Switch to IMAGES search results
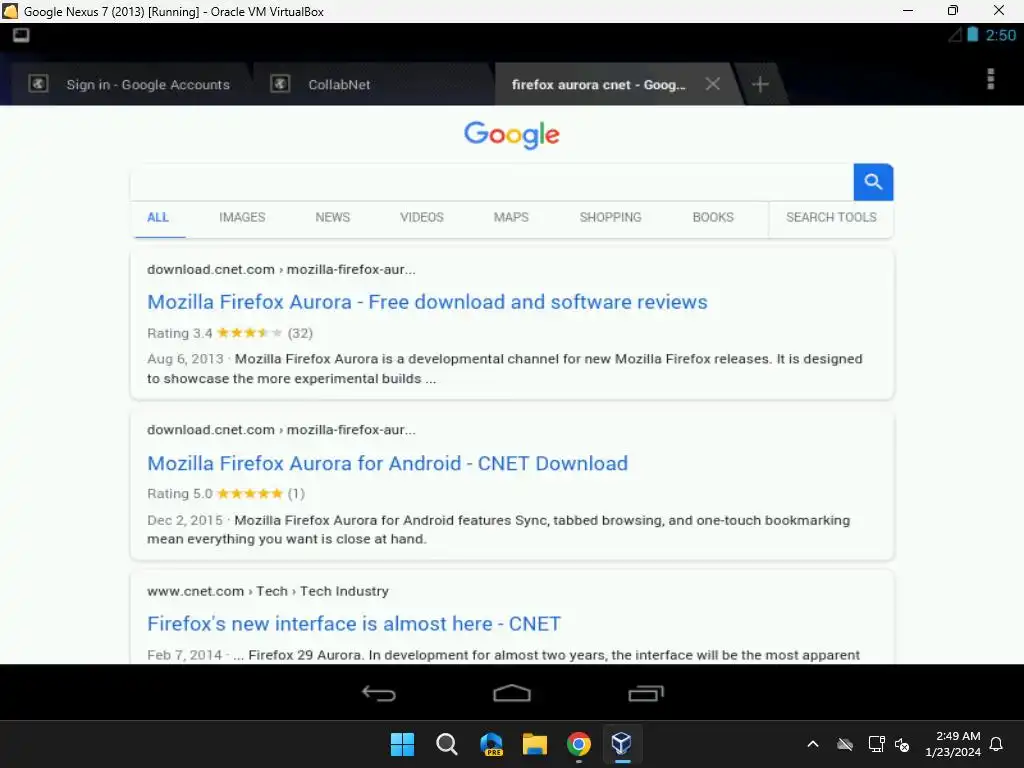The height and width of the screenshot is (768, 1024). pyautogui.click(x=242, y=217)
